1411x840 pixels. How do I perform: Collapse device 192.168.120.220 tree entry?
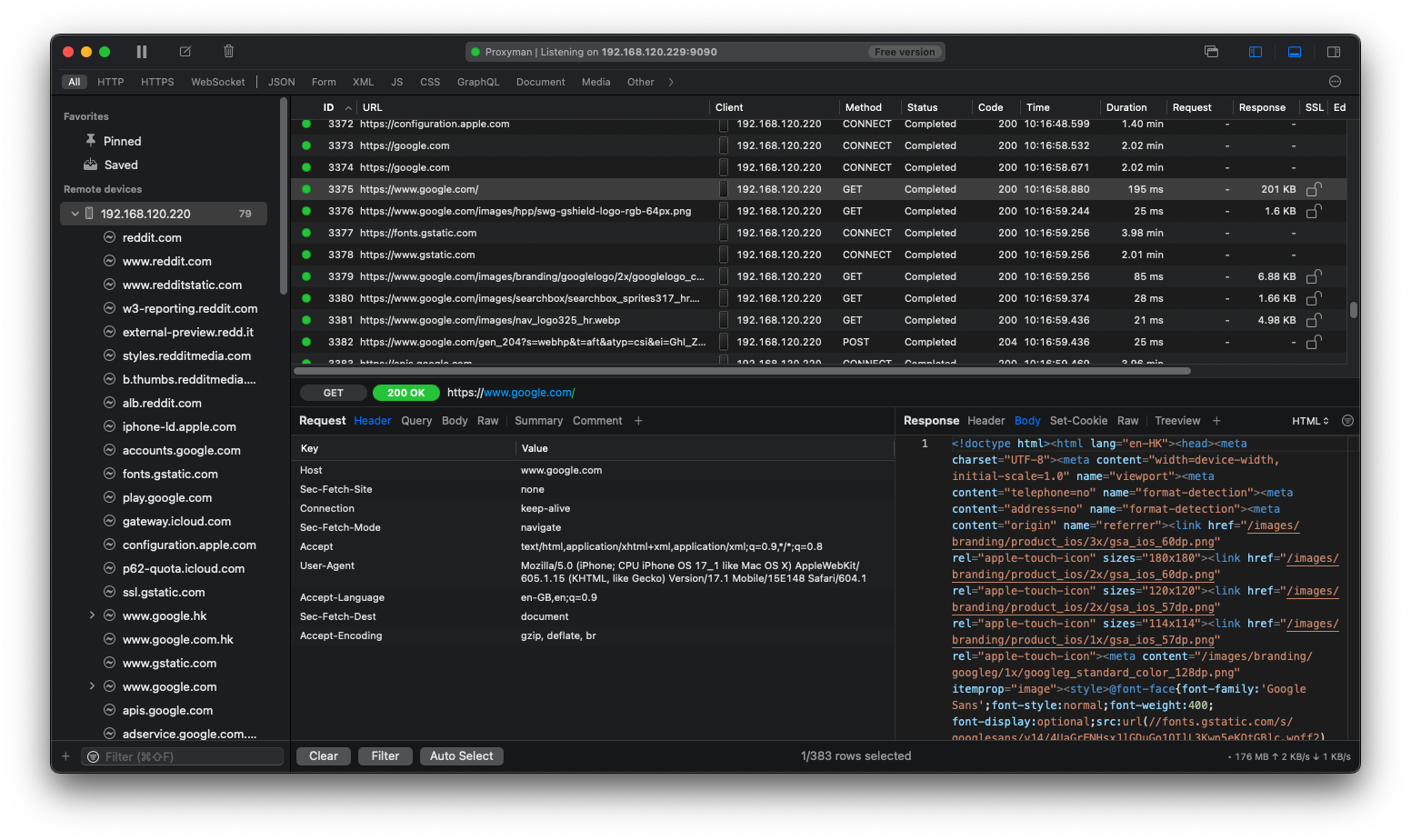click(75, 213)
